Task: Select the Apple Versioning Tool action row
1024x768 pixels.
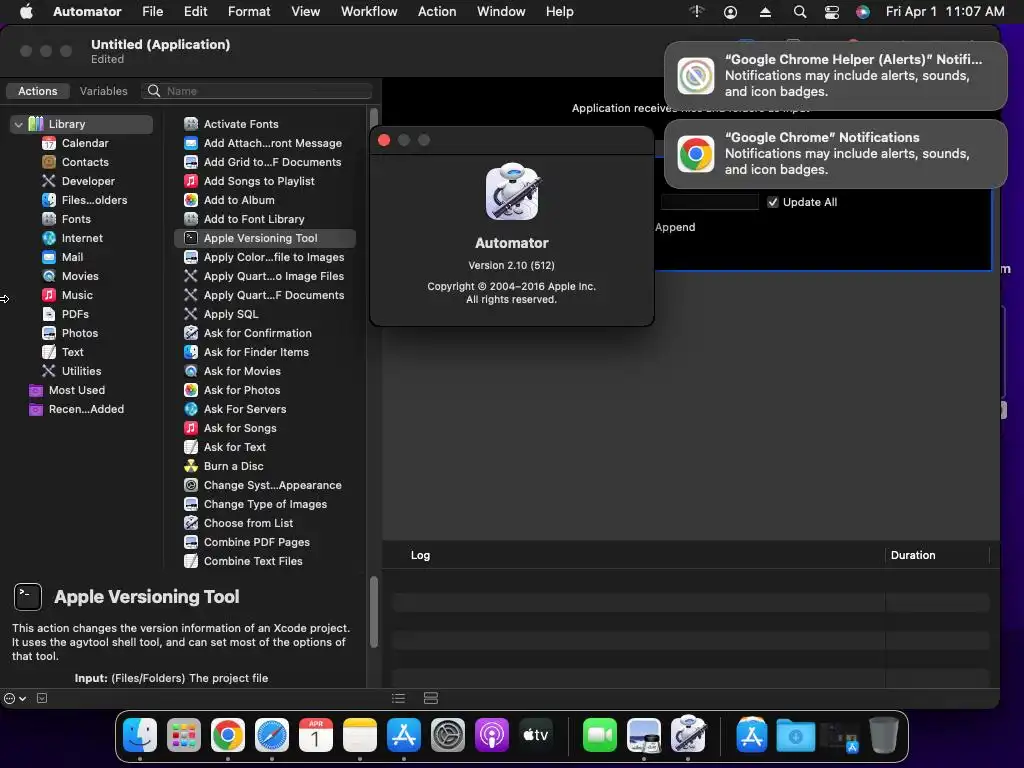Action: coord(264,238)
